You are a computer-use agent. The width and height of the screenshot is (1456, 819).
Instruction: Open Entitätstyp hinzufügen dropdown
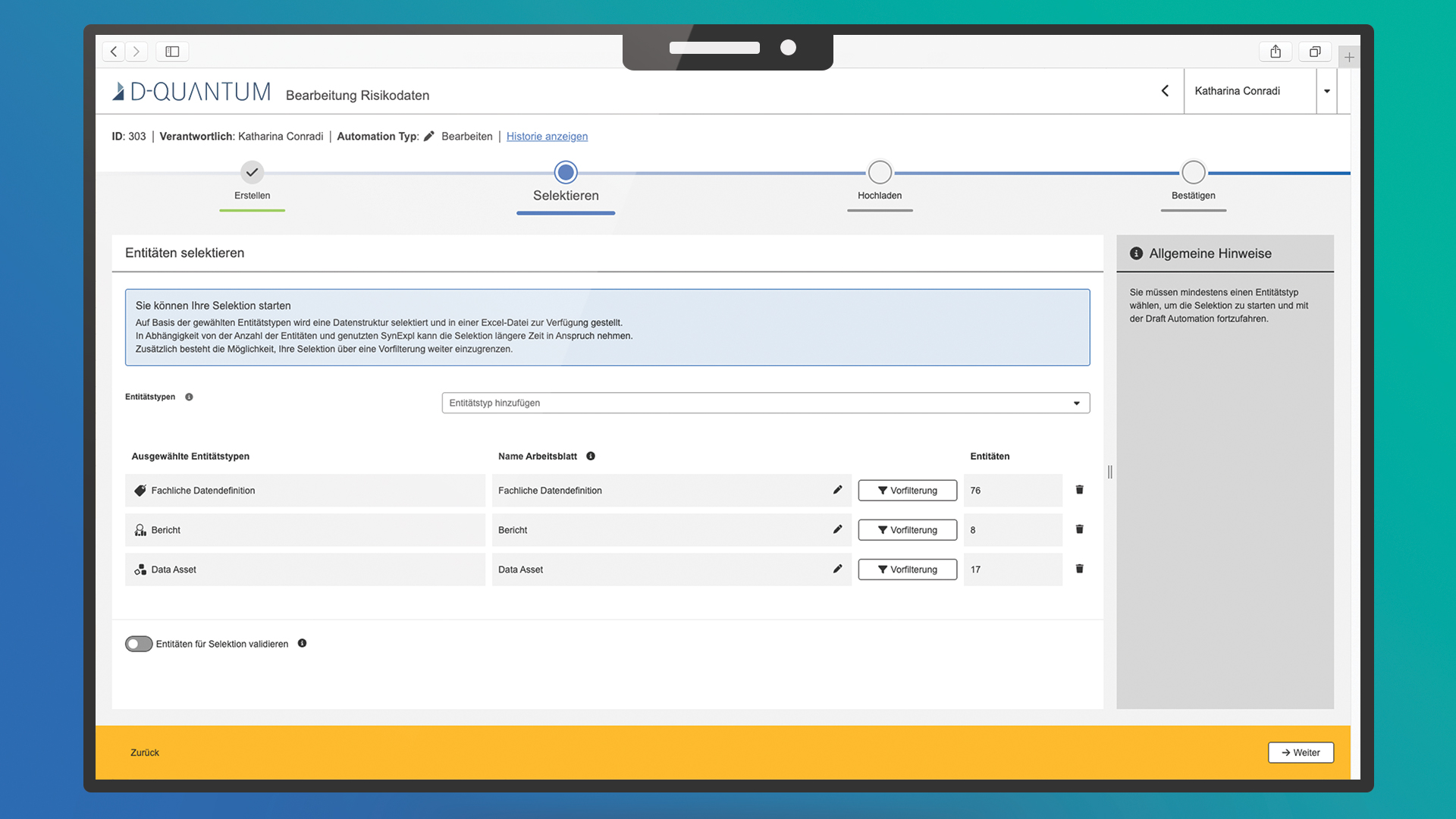pyautogui.click(x=765, y=403)
